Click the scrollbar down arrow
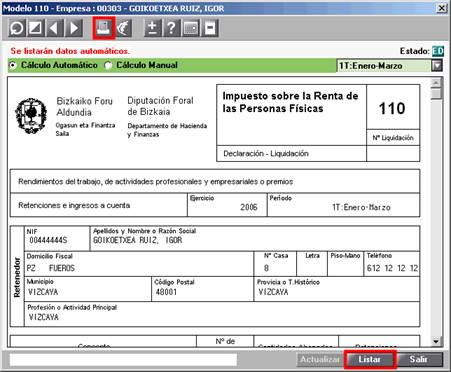451x372 pixels. (x=436, y=341)
